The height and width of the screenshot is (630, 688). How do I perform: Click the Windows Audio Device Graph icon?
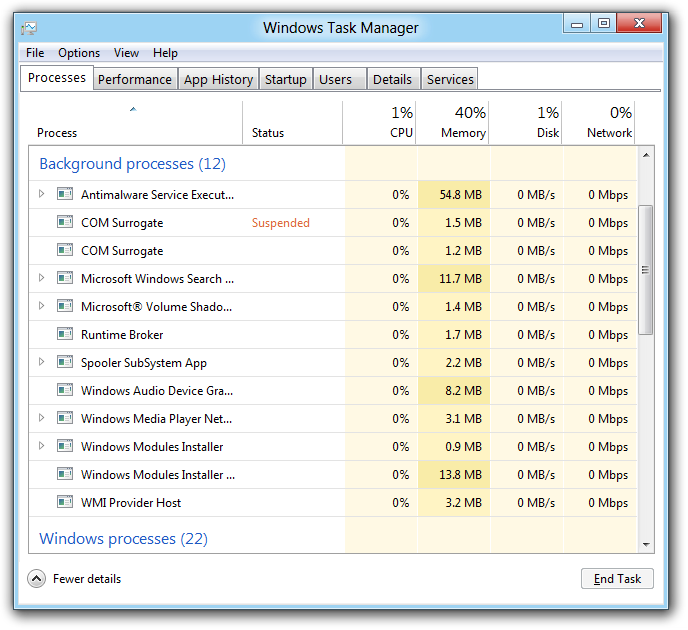tap(65, 391)
